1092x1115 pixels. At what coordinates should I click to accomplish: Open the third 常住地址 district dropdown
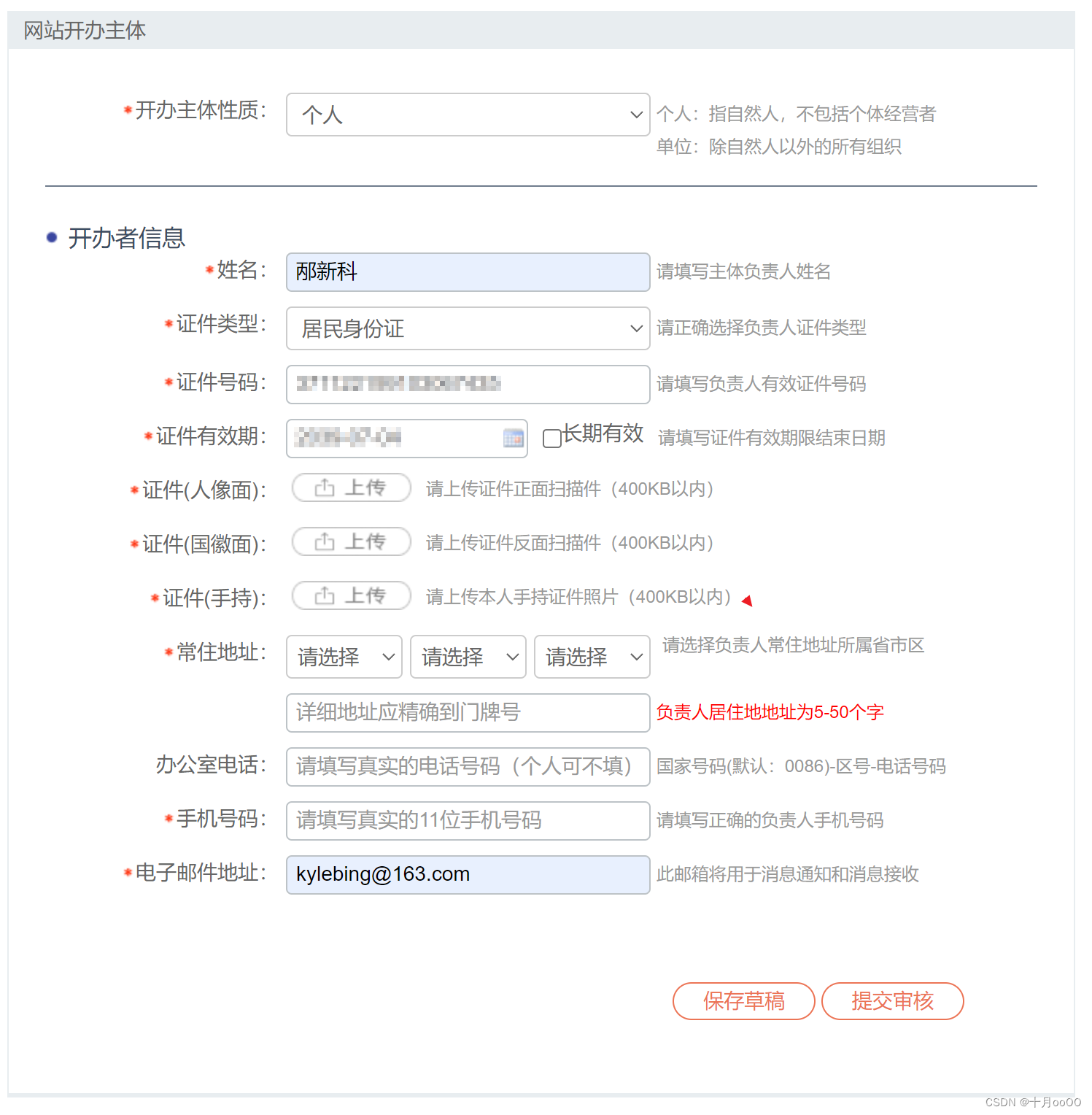click(x=592, y=657)
